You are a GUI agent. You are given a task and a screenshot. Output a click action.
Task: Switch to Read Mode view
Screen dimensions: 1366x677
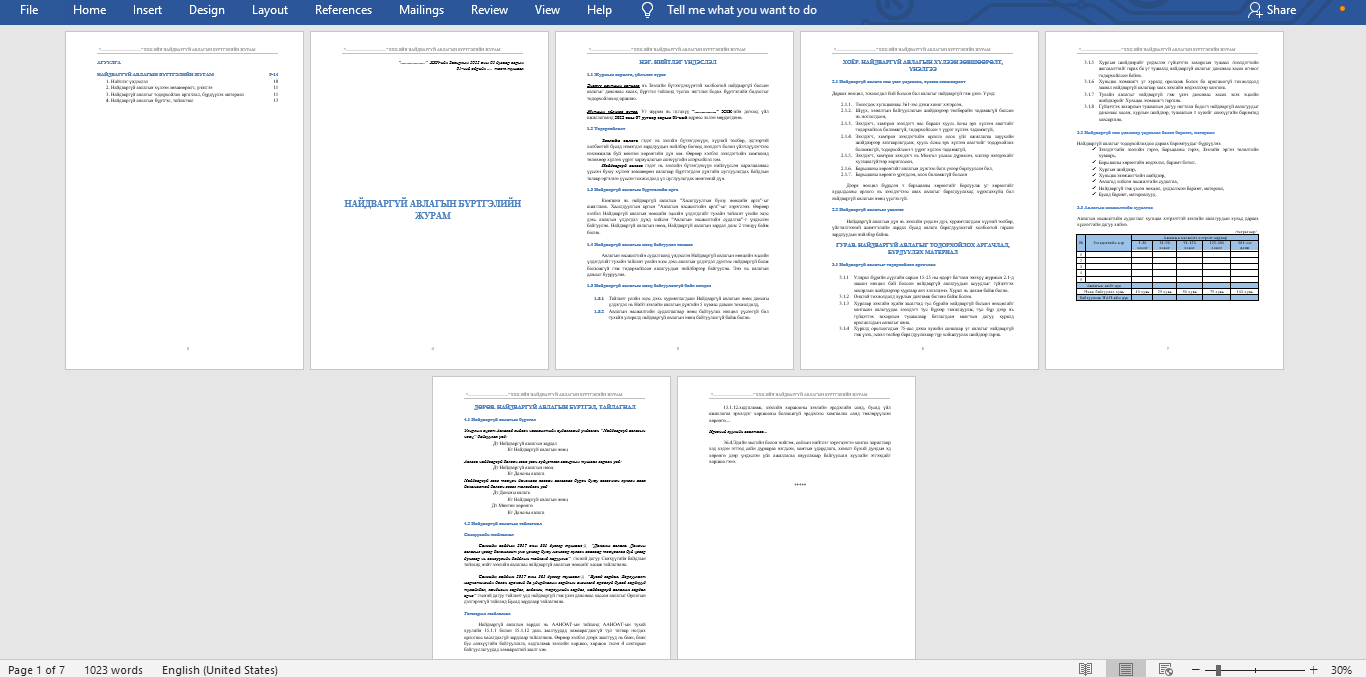coord(1085,669)
